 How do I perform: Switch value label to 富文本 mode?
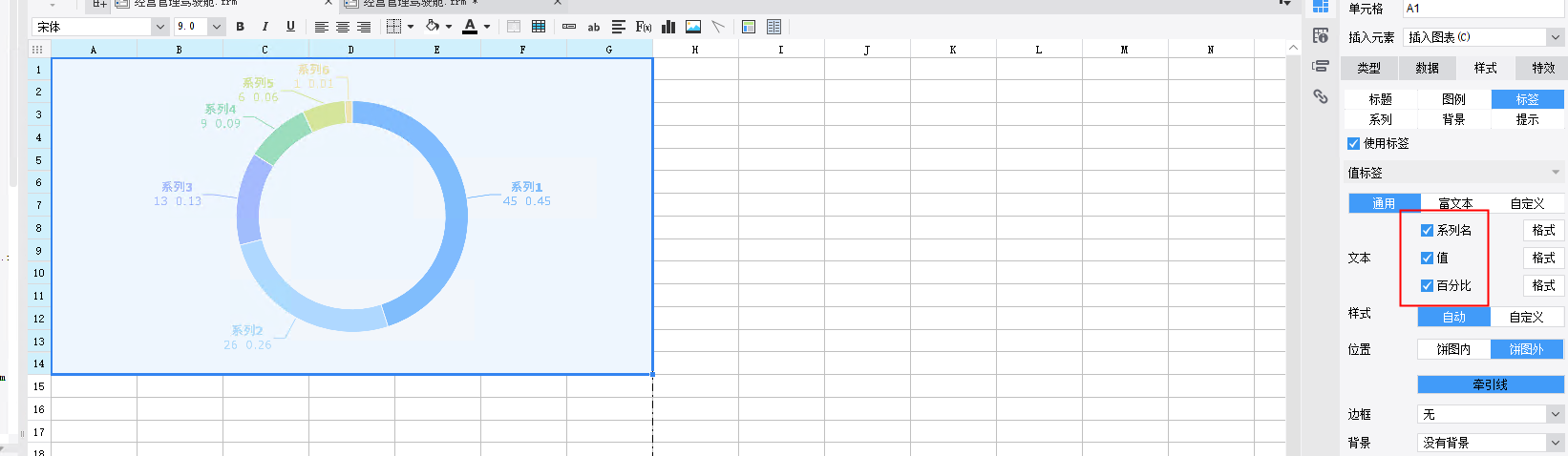tap(1455, 203)
